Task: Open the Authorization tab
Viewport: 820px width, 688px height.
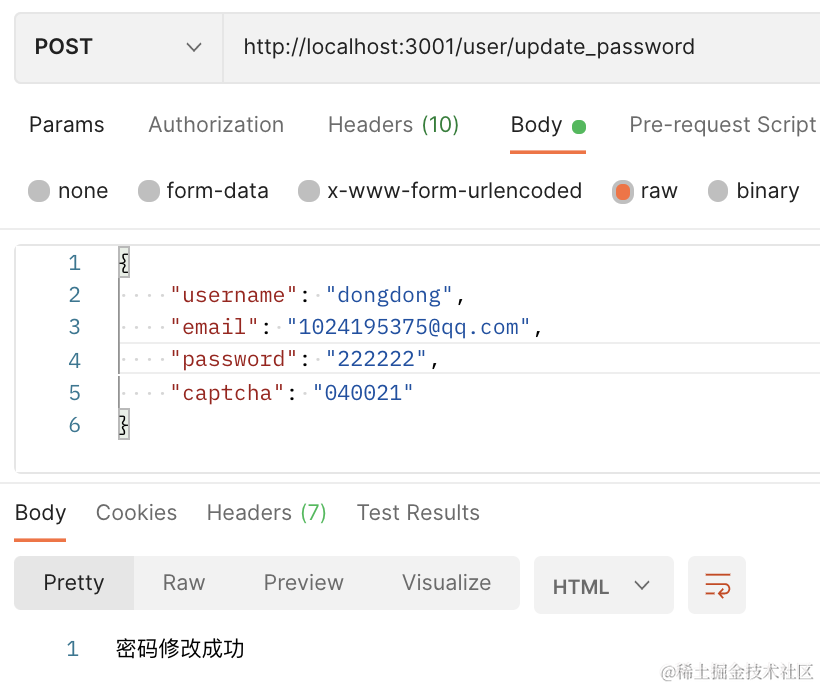Action: (216, 125)
